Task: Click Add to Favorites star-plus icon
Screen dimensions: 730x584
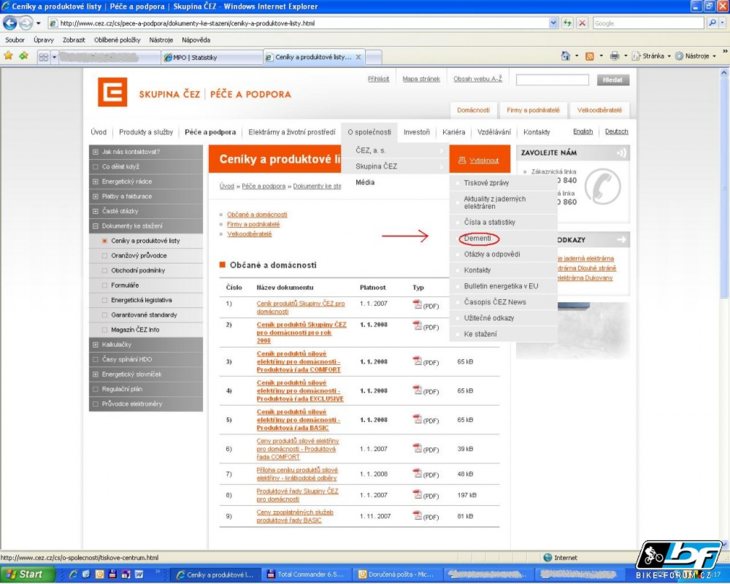Action: [x=23, y=56]
